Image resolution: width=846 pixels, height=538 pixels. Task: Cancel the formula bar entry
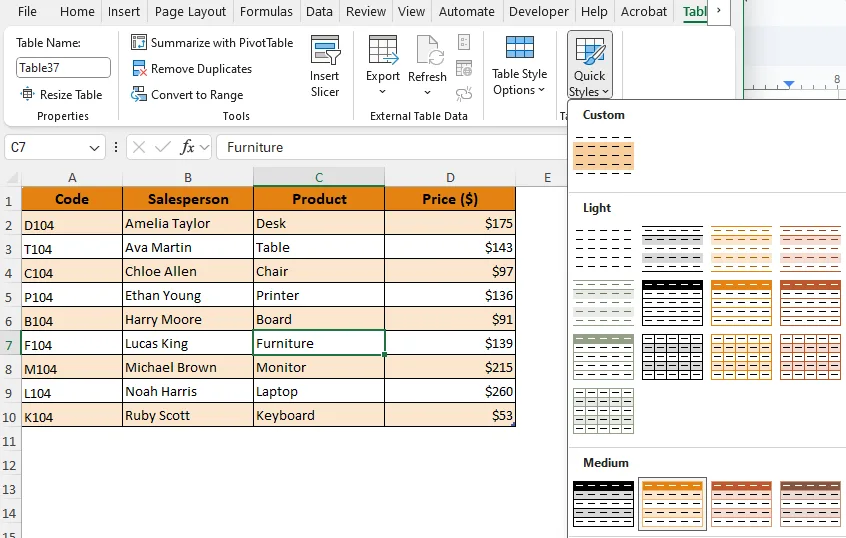[139, 147]
